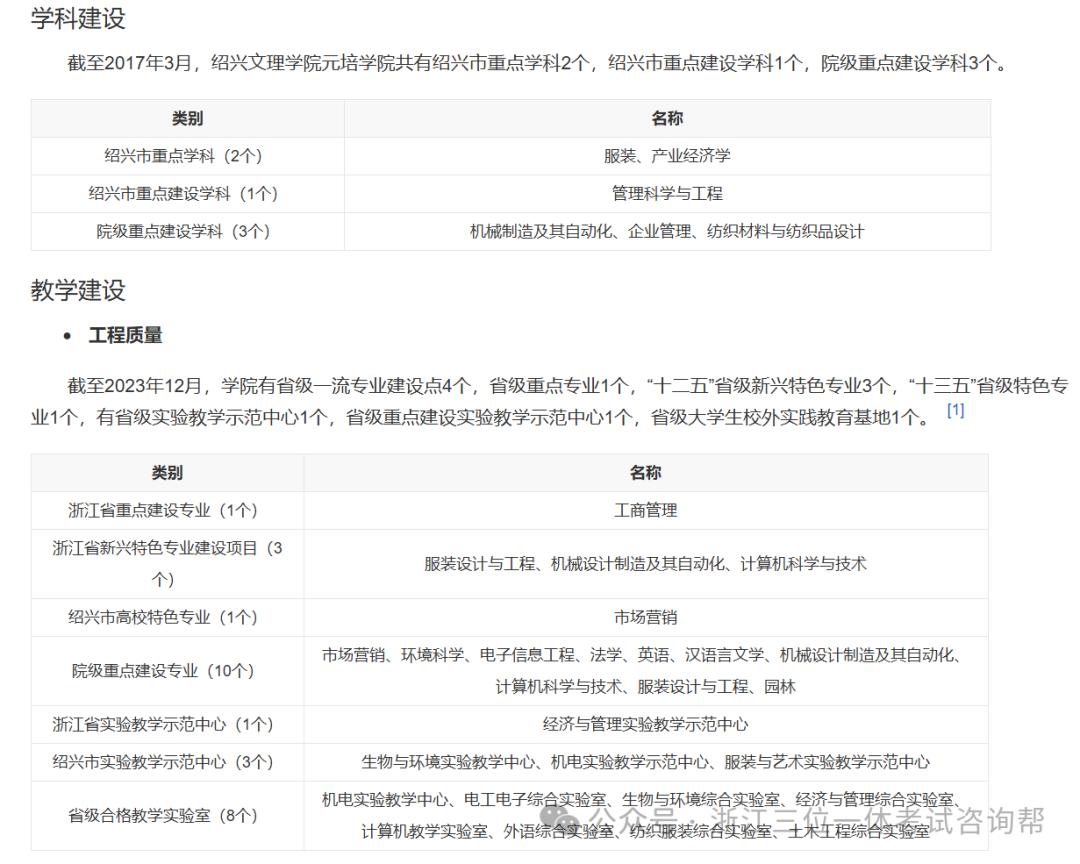Viewport: 1080px width, 864px height.
Task: Select the cell 服装、产业经济学
Action: coord(667,156)
